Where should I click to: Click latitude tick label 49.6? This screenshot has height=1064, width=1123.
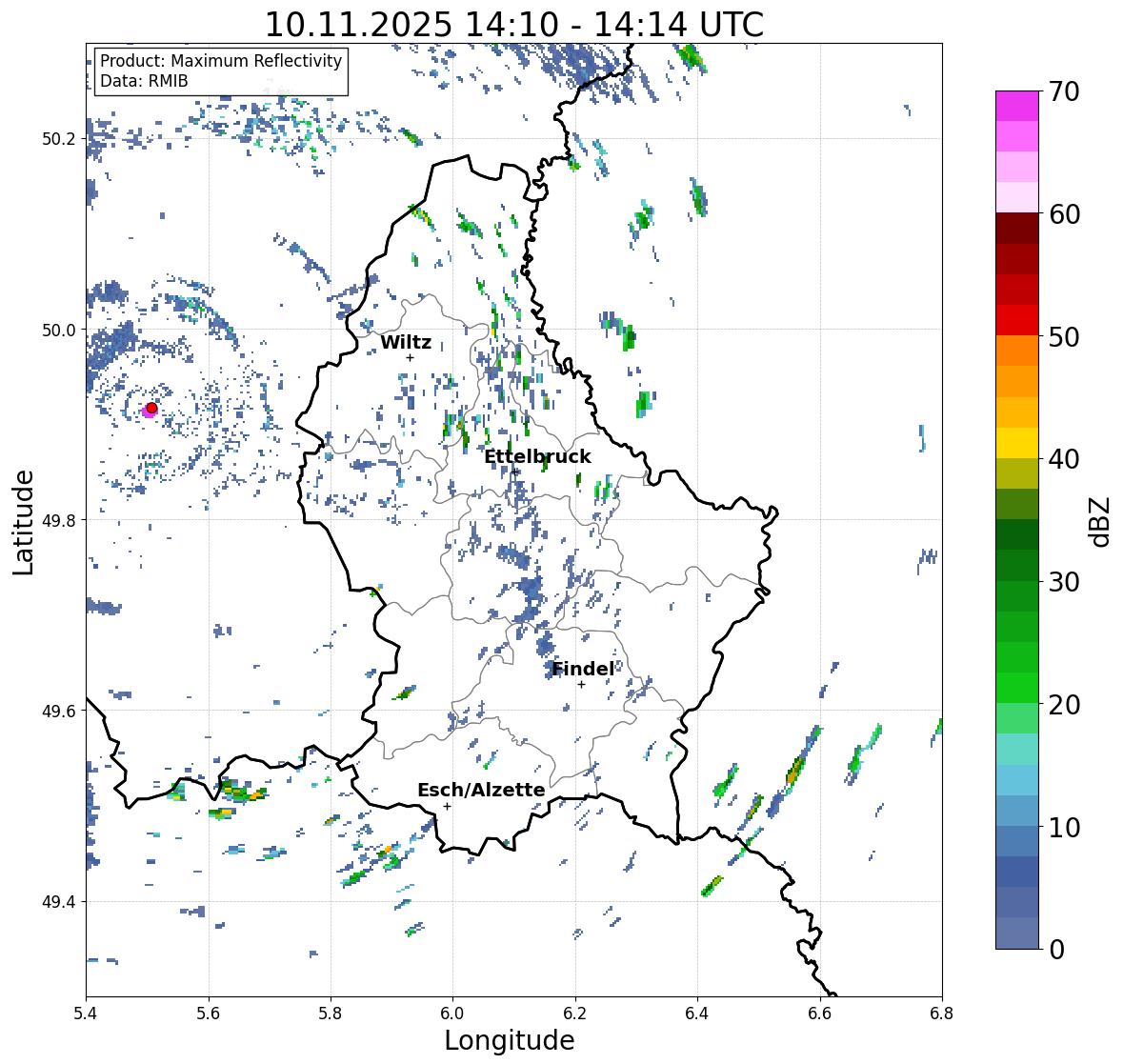point(59,711)
